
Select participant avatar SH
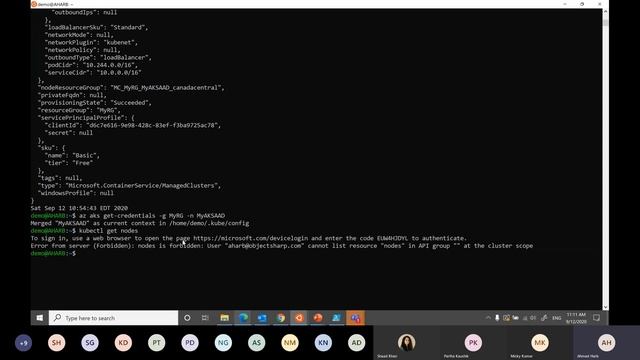(x=57, y=343)
